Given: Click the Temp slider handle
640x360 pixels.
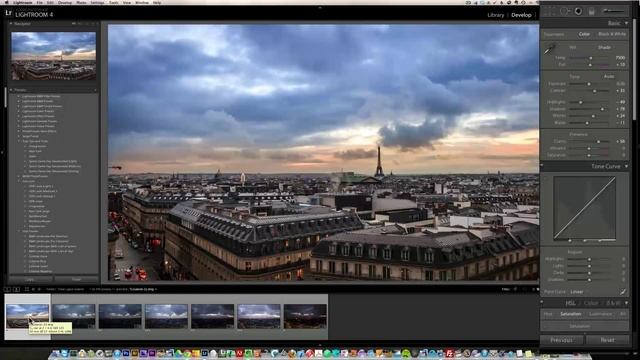Looking at the screenshot, I should tap(591, 58).
